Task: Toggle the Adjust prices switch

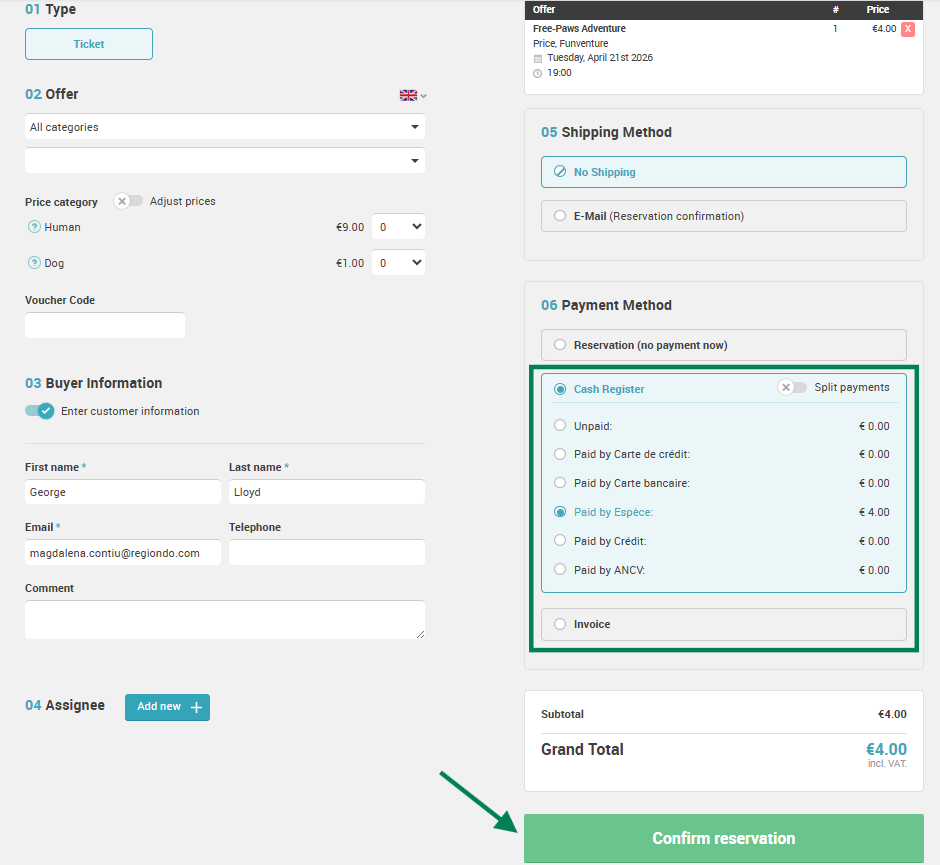Action: click(x=128, y=201)
